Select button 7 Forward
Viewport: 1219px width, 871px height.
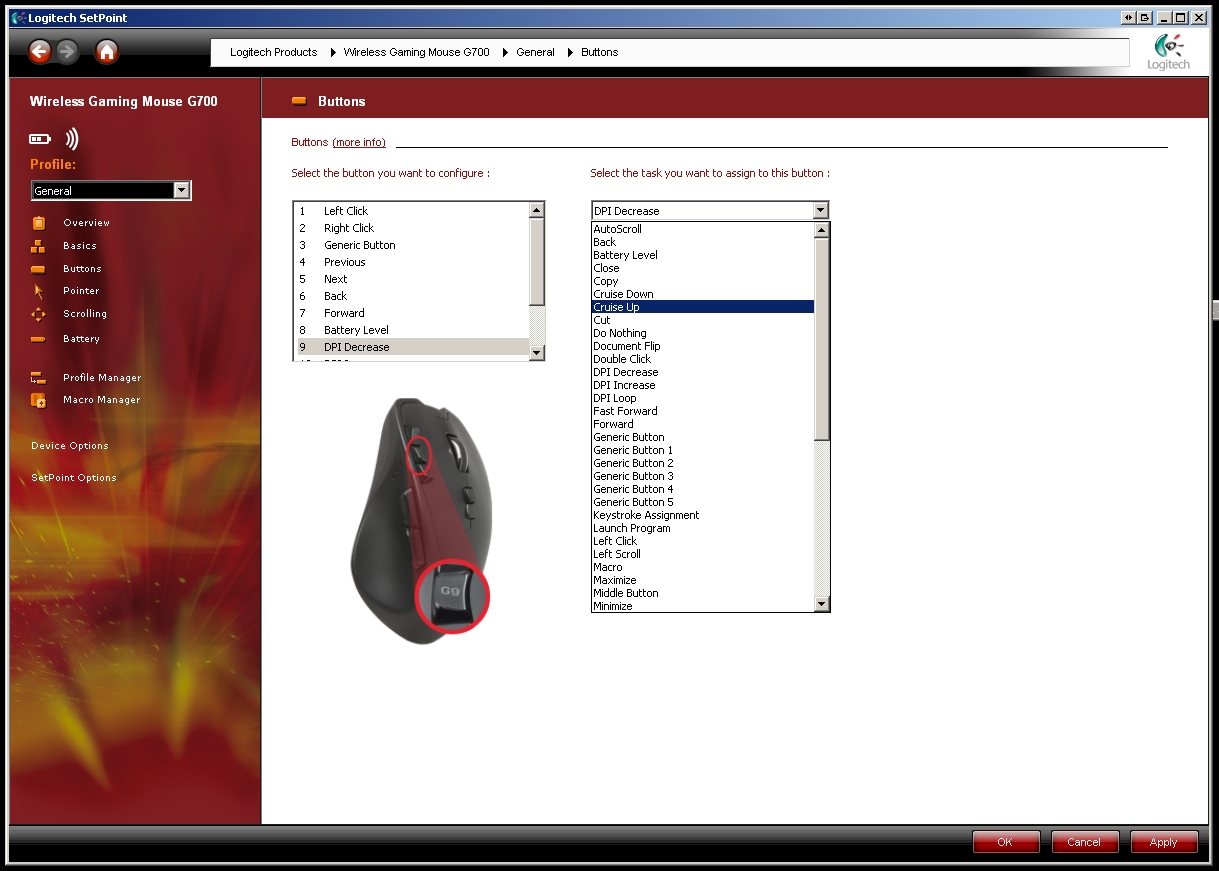tap(411, 313)
